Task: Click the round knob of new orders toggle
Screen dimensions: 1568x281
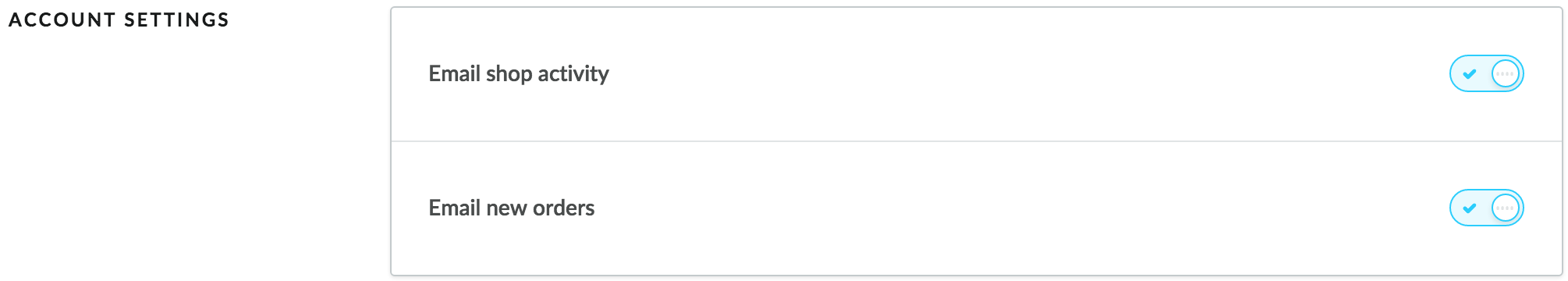Action: [1505, 208]
